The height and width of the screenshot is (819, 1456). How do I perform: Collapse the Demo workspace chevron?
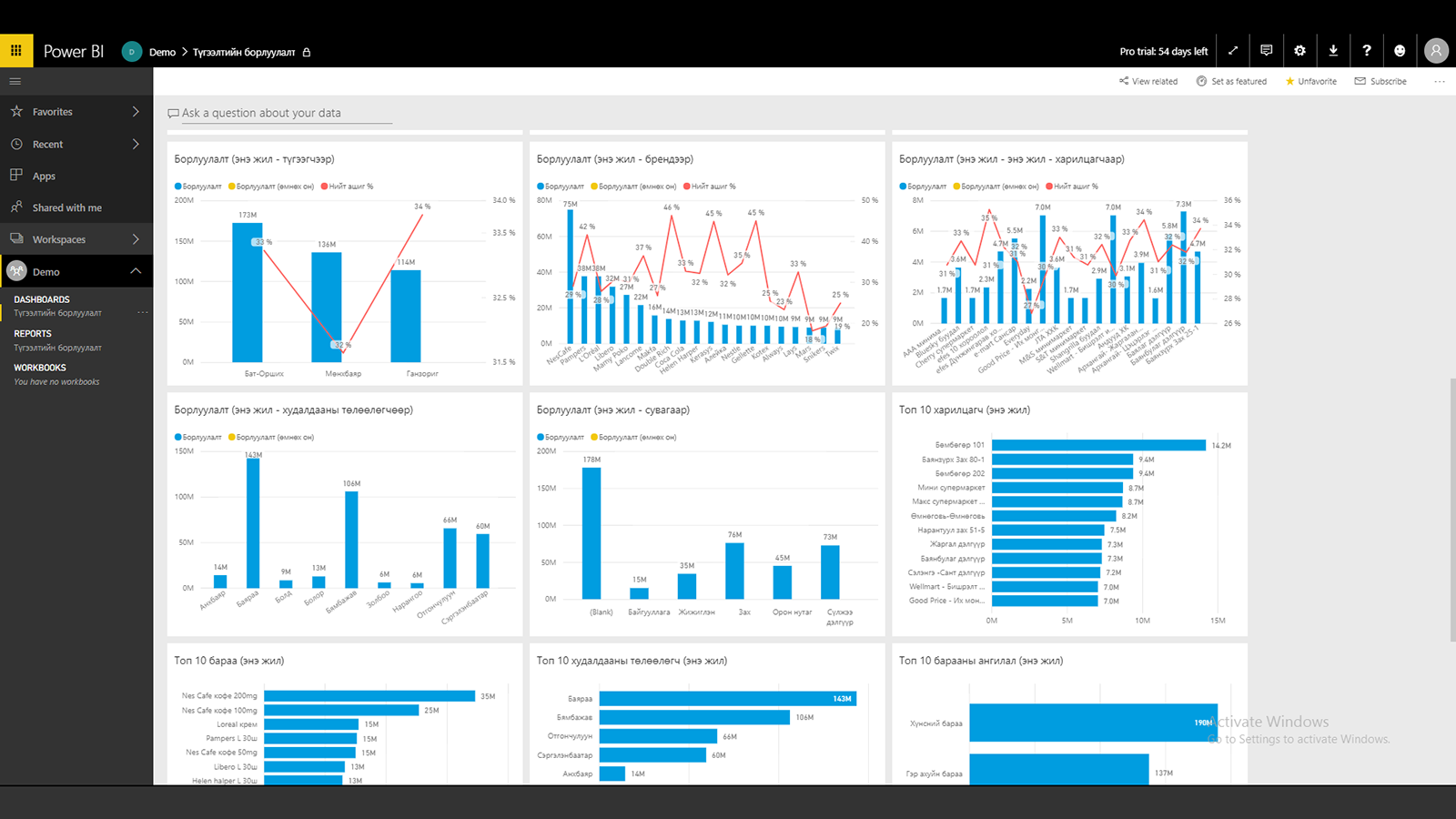click(x=136, y=271)
